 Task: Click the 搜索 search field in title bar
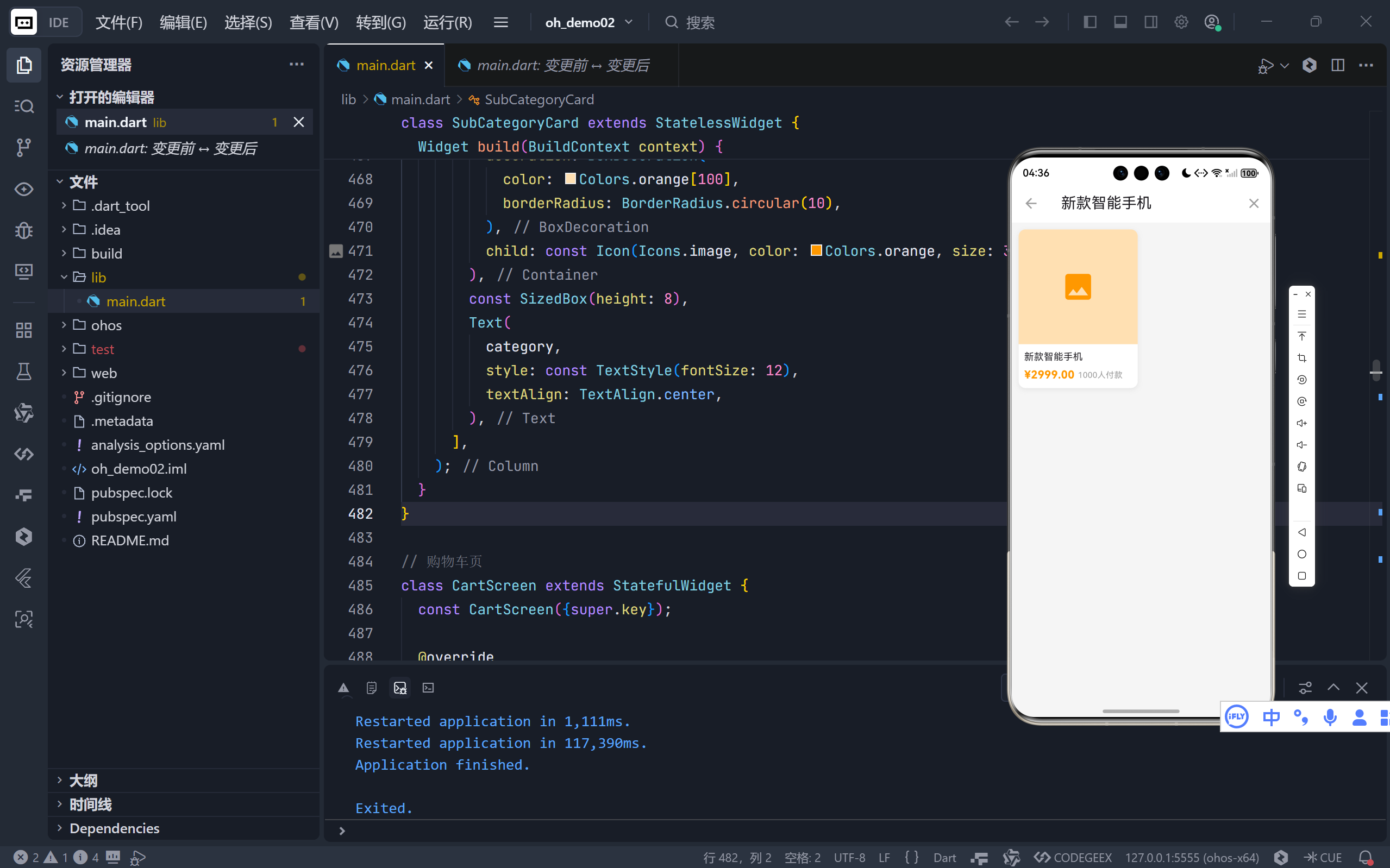[700, 22]
